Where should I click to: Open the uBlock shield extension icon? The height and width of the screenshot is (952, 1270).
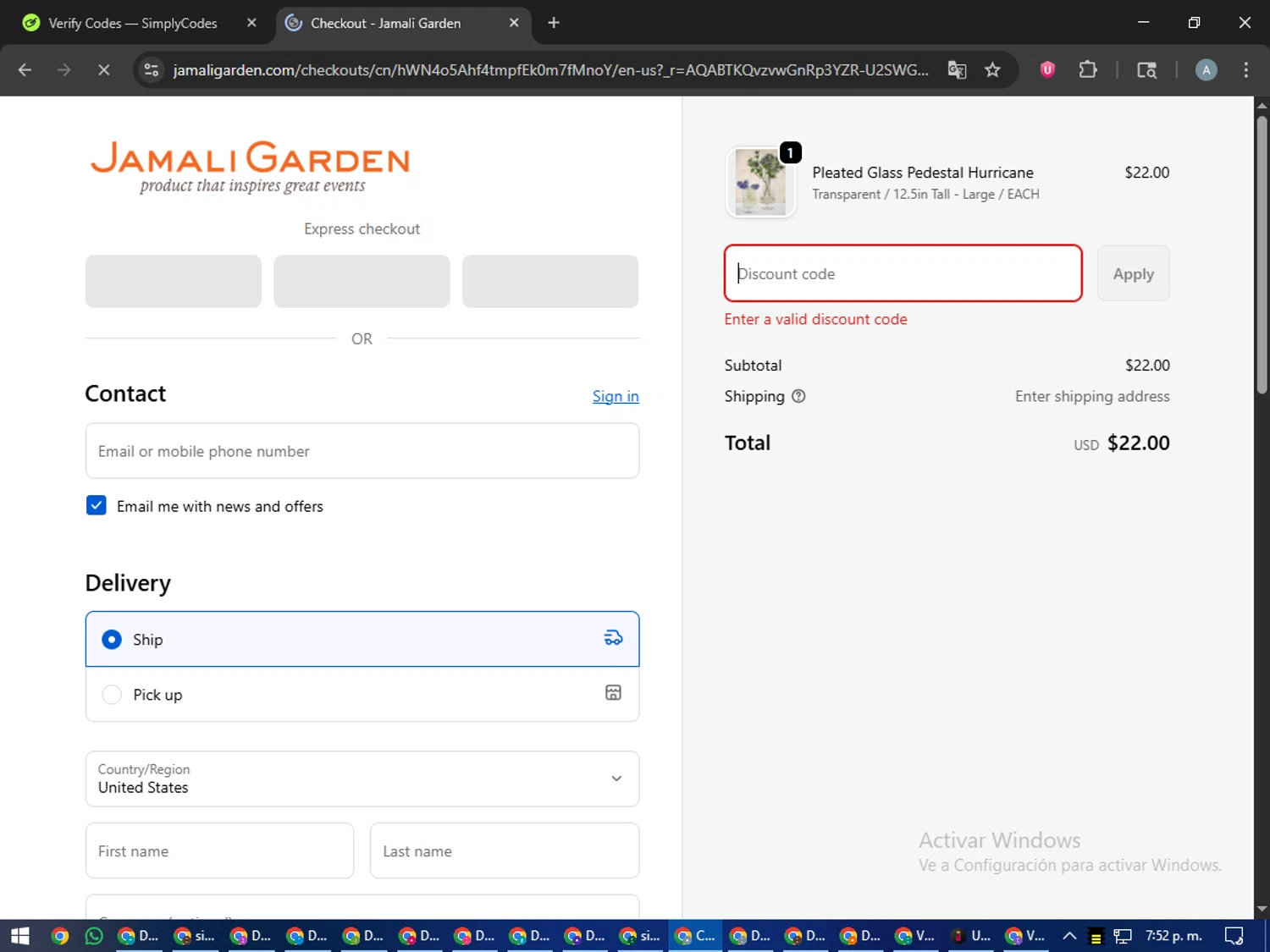point(1047,70)
